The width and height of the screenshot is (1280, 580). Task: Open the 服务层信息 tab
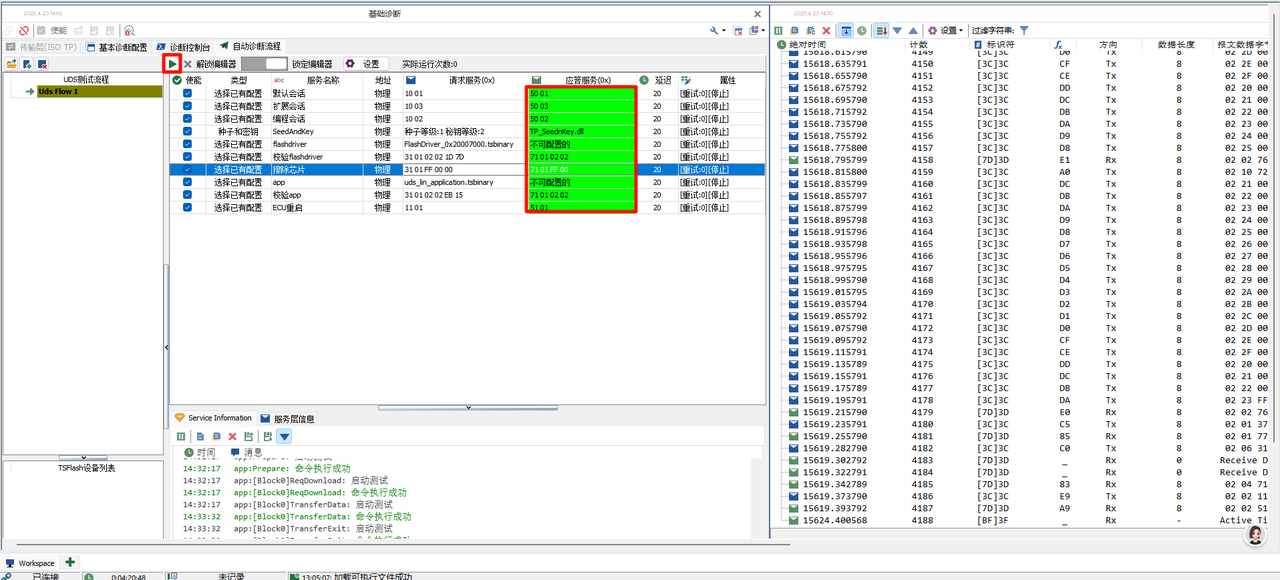288,418
